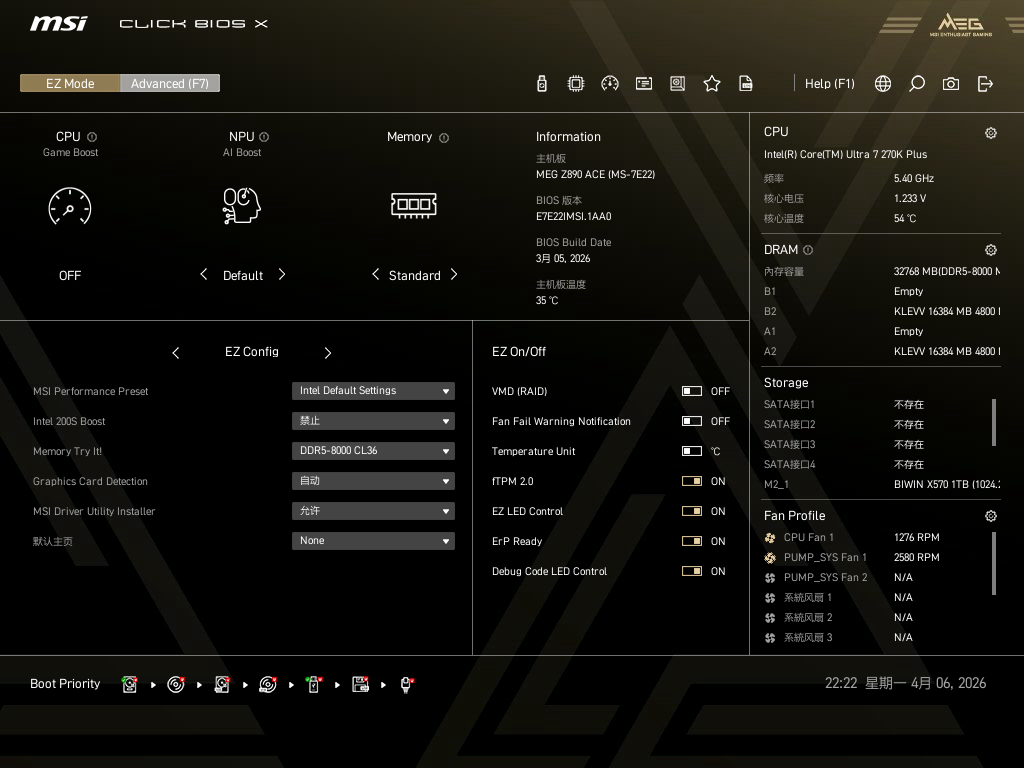Select the A2 KLEVV memory slot entry
Image resolution: width=1024 pixels, height=768 pixels.
click(882, 351)
